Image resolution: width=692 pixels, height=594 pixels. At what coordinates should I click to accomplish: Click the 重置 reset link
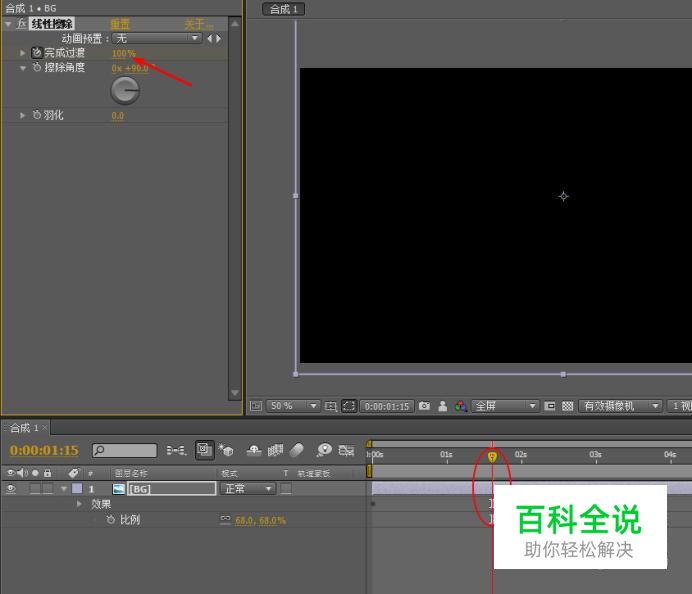[119, 24]
